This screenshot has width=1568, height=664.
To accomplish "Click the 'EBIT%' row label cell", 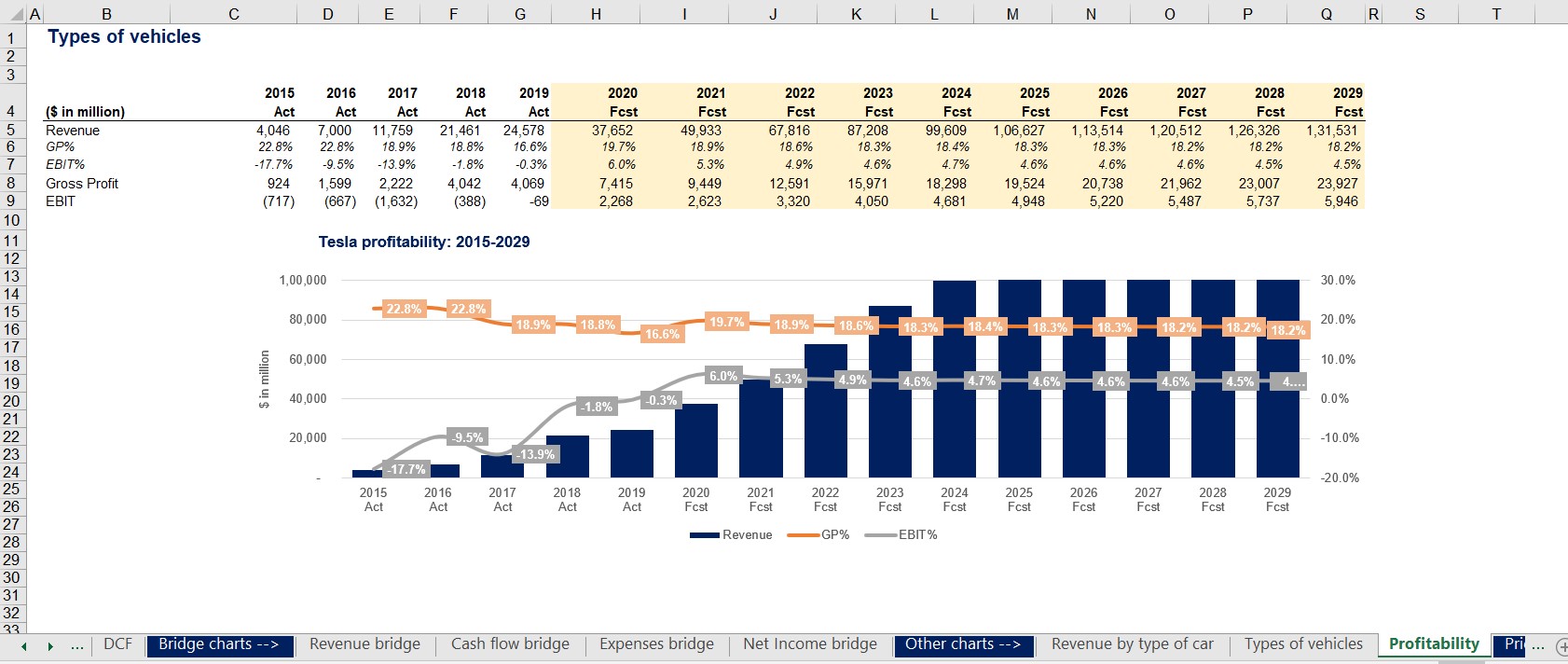I will pyautogui.click(x=65, y=165).
